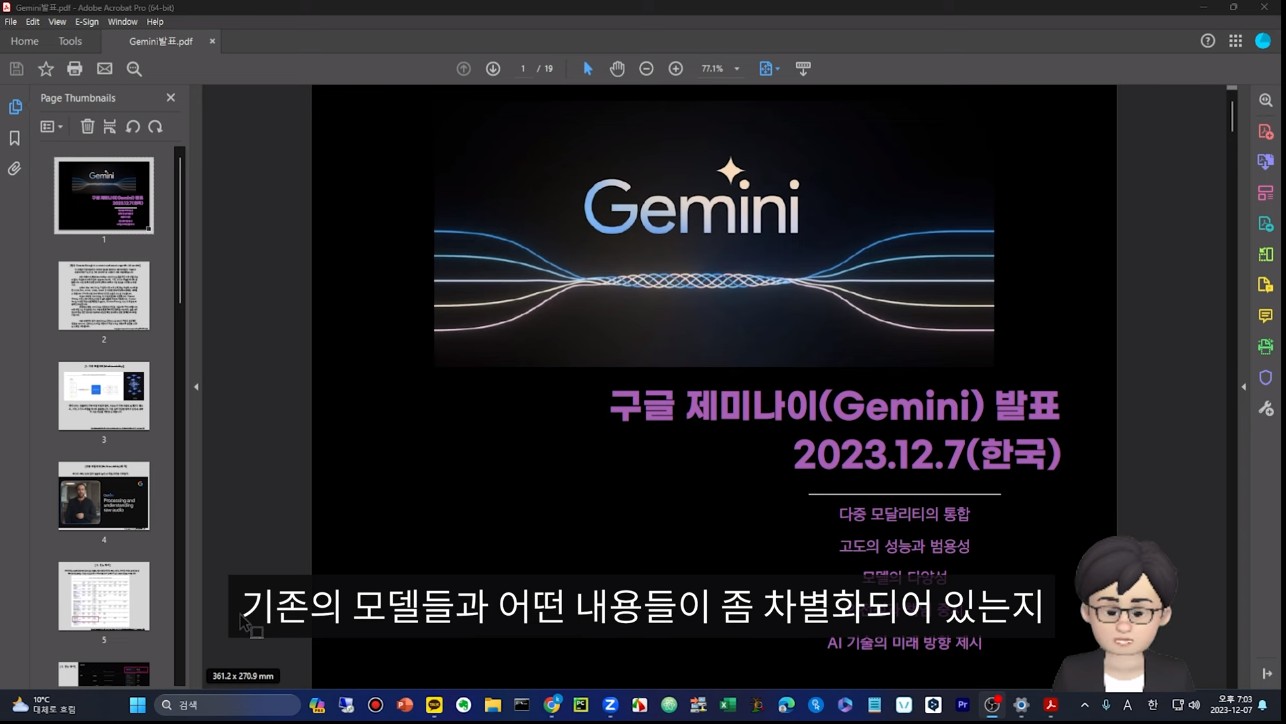Viewport: 1286px width, 724px height.
Task: Rotate pages clockwise
Action: [155, 127]
